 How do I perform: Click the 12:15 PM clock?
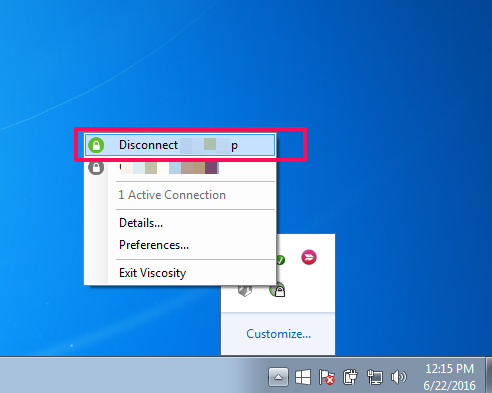449,369
